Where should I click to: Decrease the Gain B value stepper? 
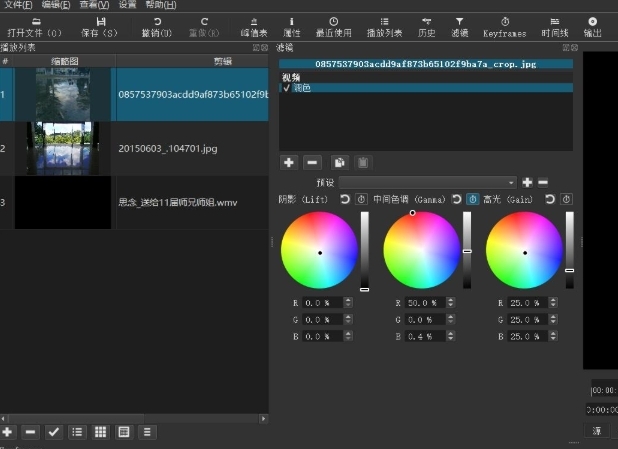click(x=553, y=339)
